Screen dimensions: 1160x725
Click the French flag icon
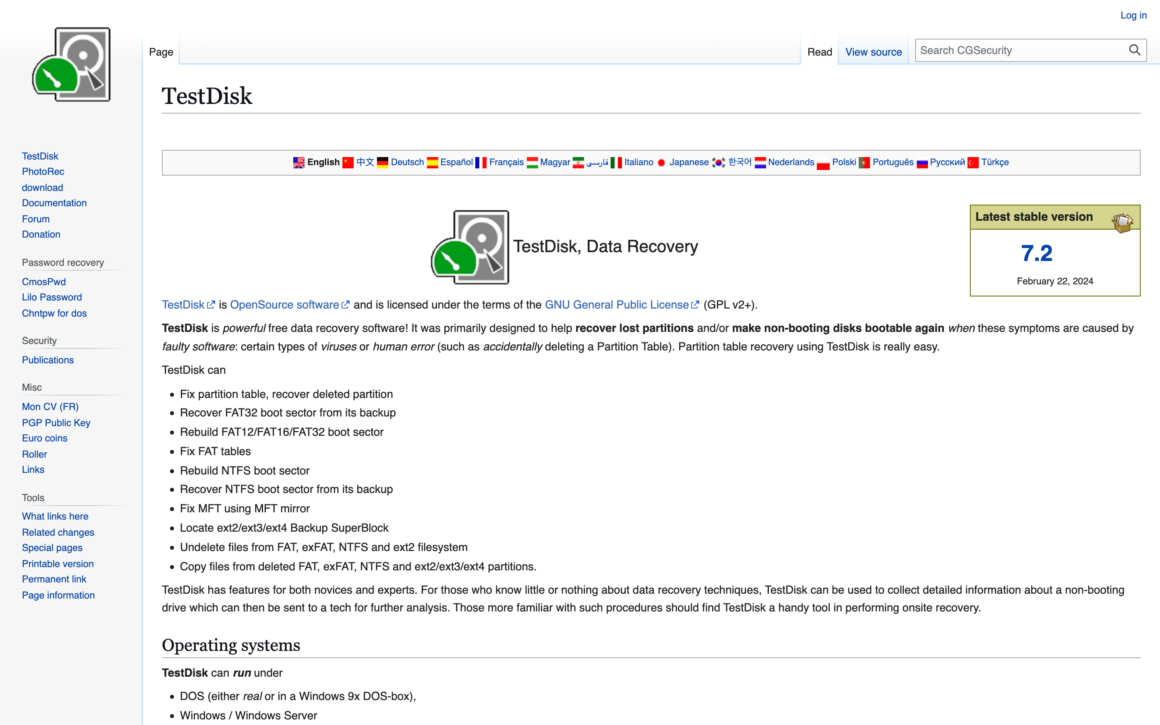481,163
